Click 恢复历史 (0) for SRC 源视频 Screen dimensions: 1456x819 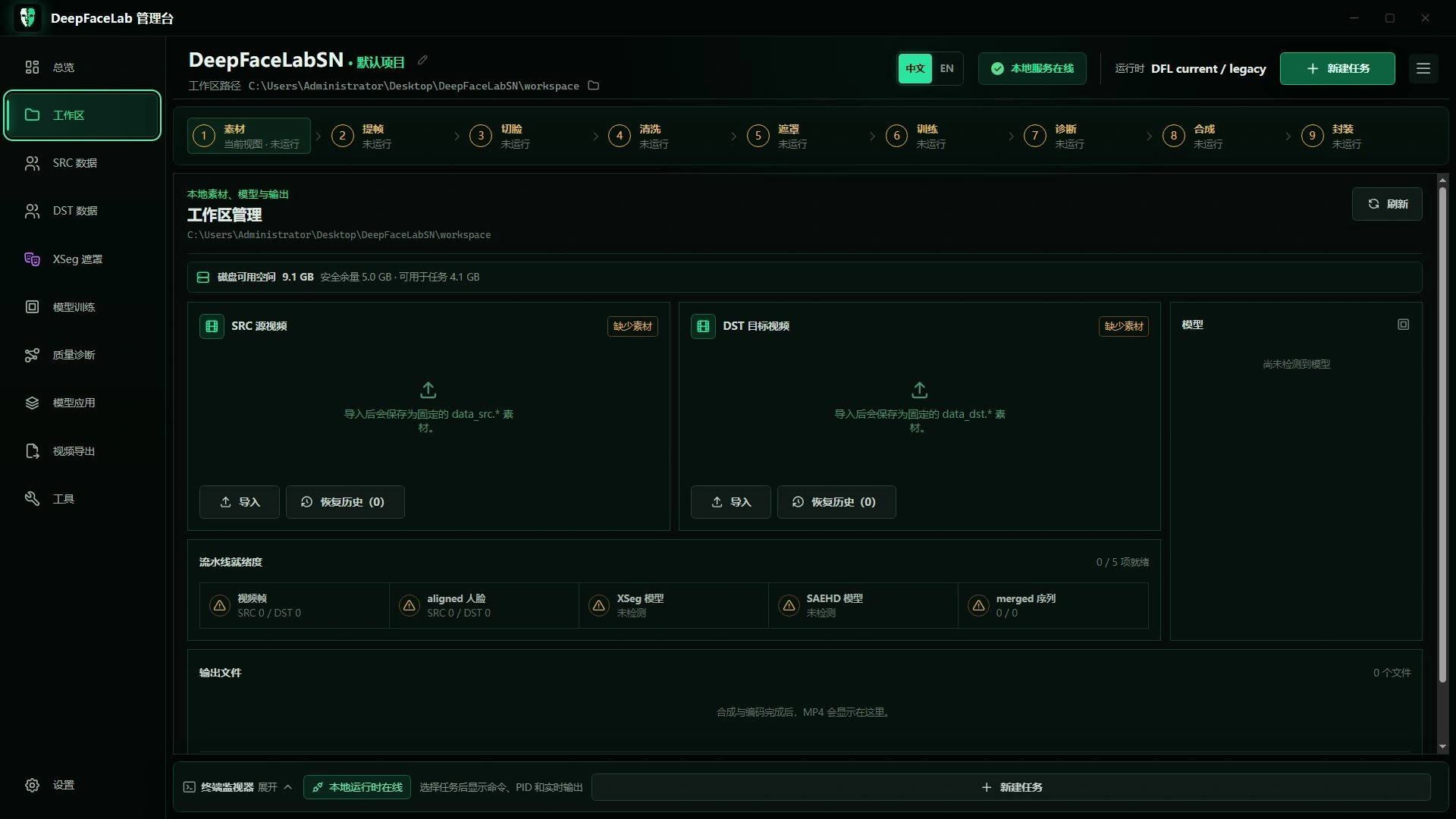coord(345,502)
